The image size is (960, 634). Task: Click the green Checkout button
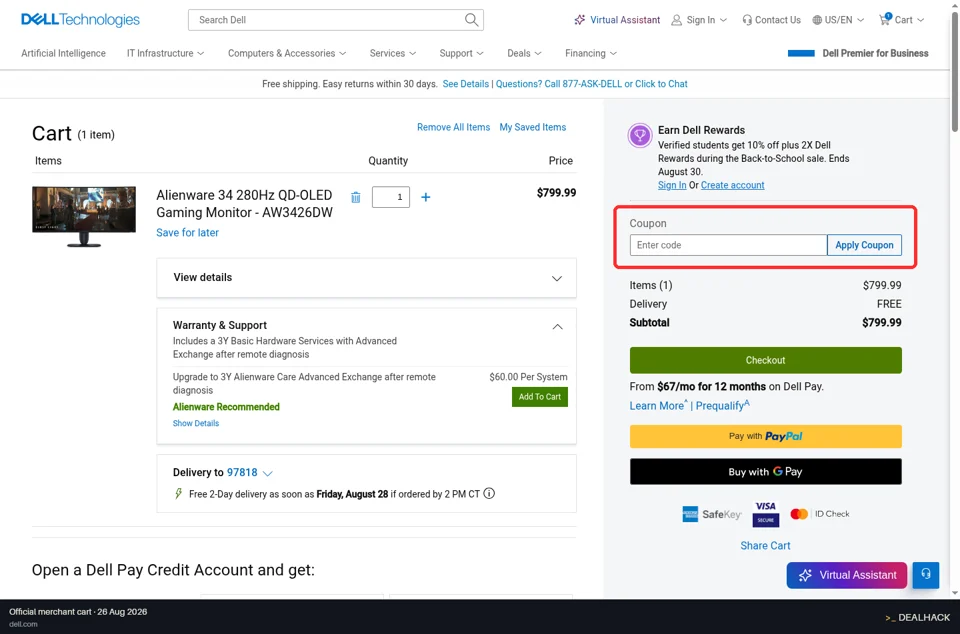point(765,360)
